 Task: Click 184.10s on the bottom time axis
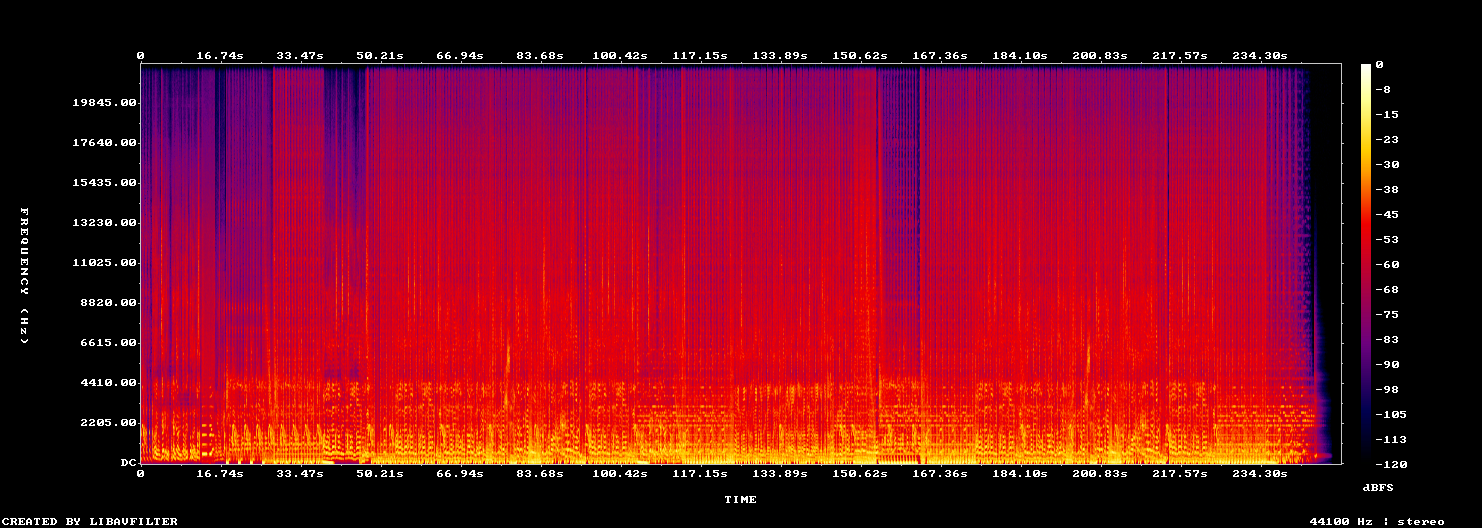(x=1020, y=473)
